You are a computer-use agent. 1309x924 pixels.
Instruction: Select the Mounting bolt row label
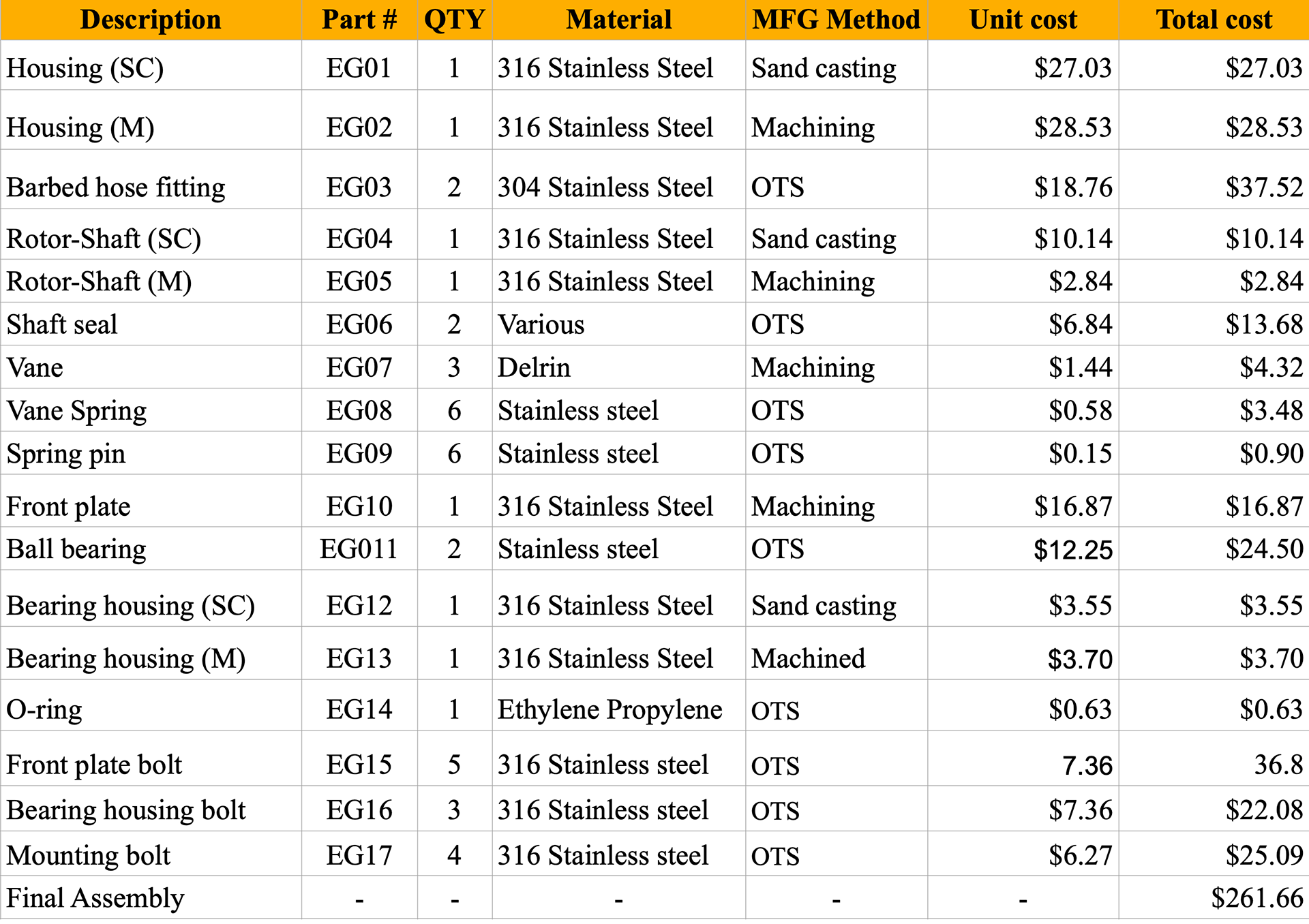pos(89,856)
